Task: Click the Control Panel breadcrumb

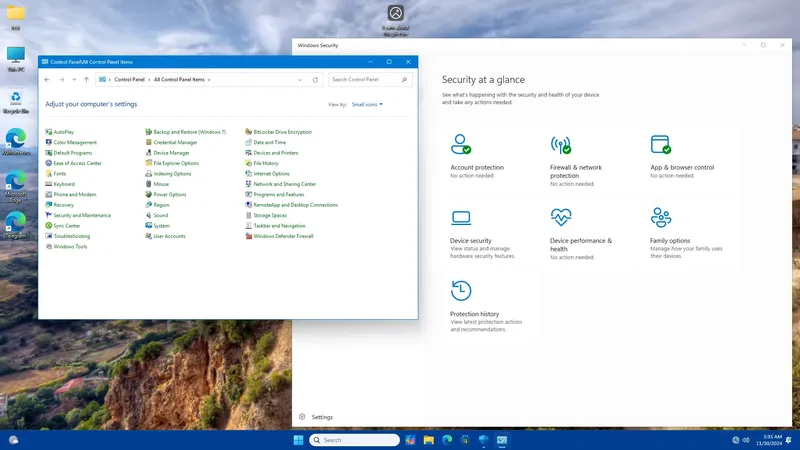Action: (x=130, y=80)
